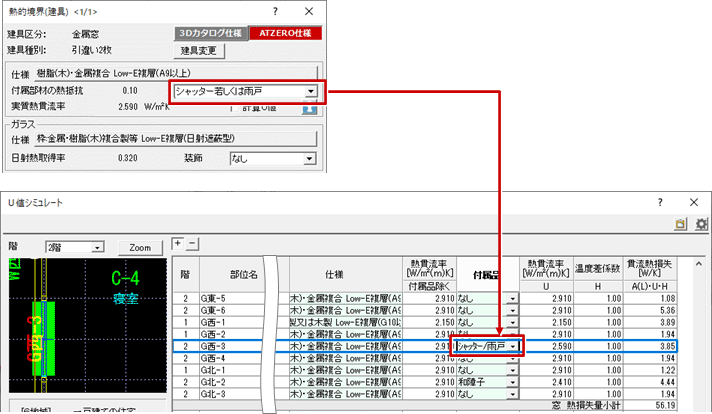The height and width of the screenshot is (414, 712).
Task: Open the シャッター若しくは雨戸 dropdown
Action: click(x=311, y=92)
